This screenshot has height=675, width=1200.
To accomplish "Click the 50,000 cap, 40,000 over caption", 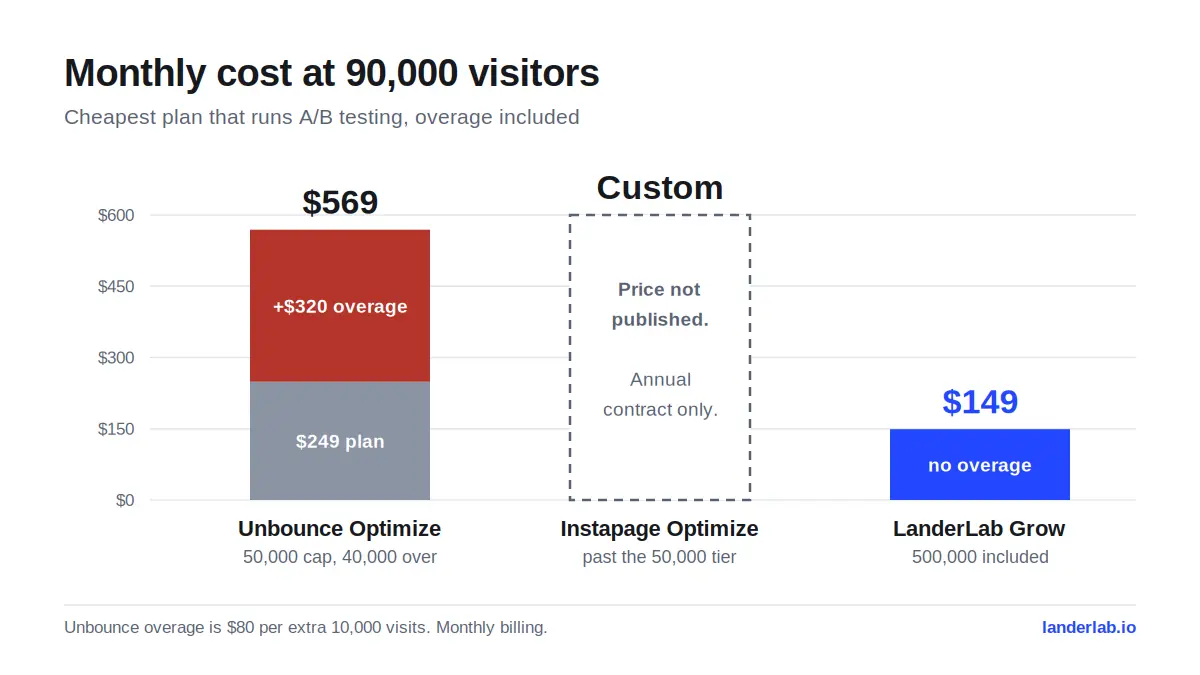I will coord(340,557).
